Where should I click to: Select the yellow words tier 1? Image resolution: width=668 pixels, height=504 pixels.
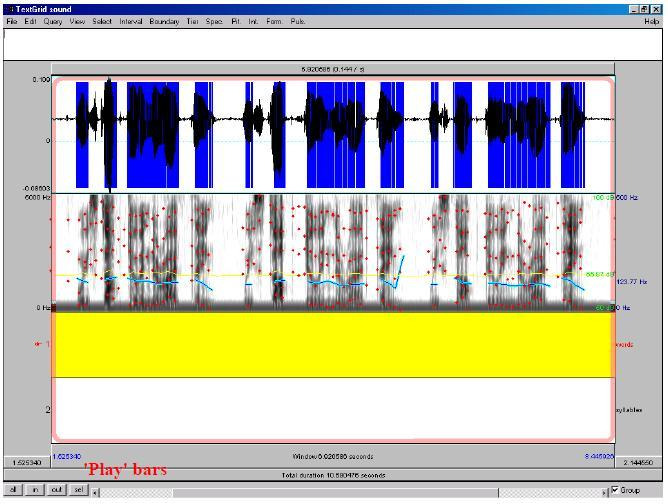[x=333, y=344]
